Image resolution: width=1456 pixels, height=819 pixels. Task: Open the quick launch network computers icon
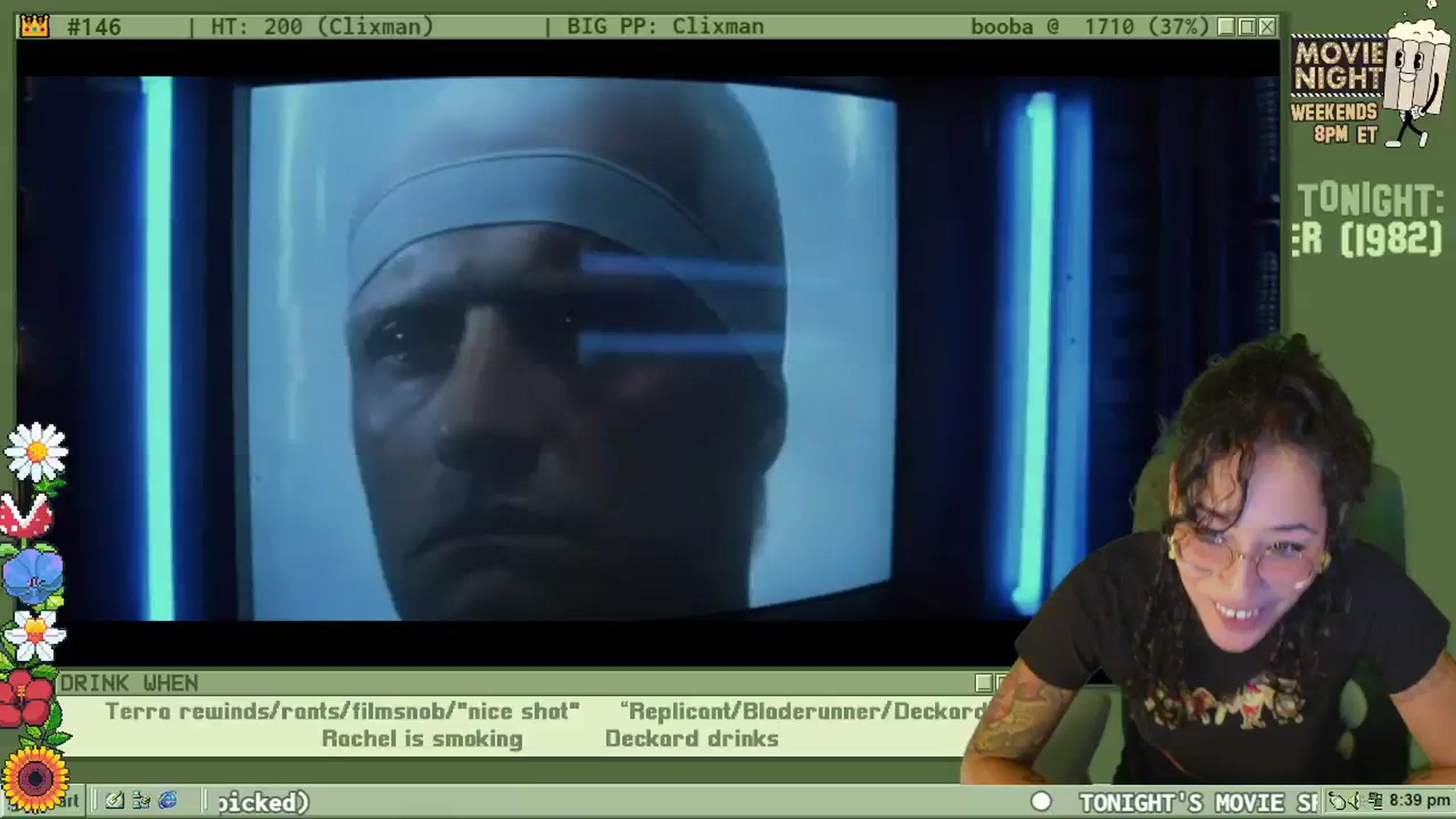click(141, 800)
